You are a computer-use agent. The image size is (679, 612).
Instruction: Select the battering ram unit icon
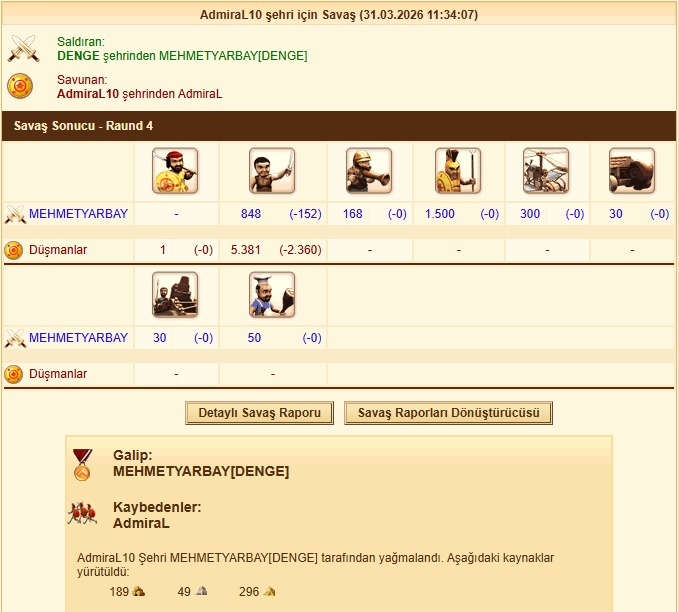pos(632,171)
